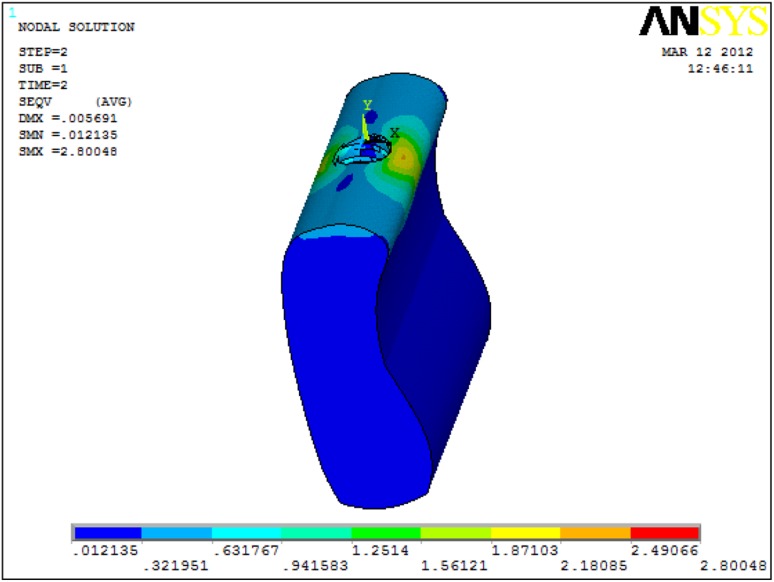Click the orange peak stress spot on cylinder

tap(403, 156)
